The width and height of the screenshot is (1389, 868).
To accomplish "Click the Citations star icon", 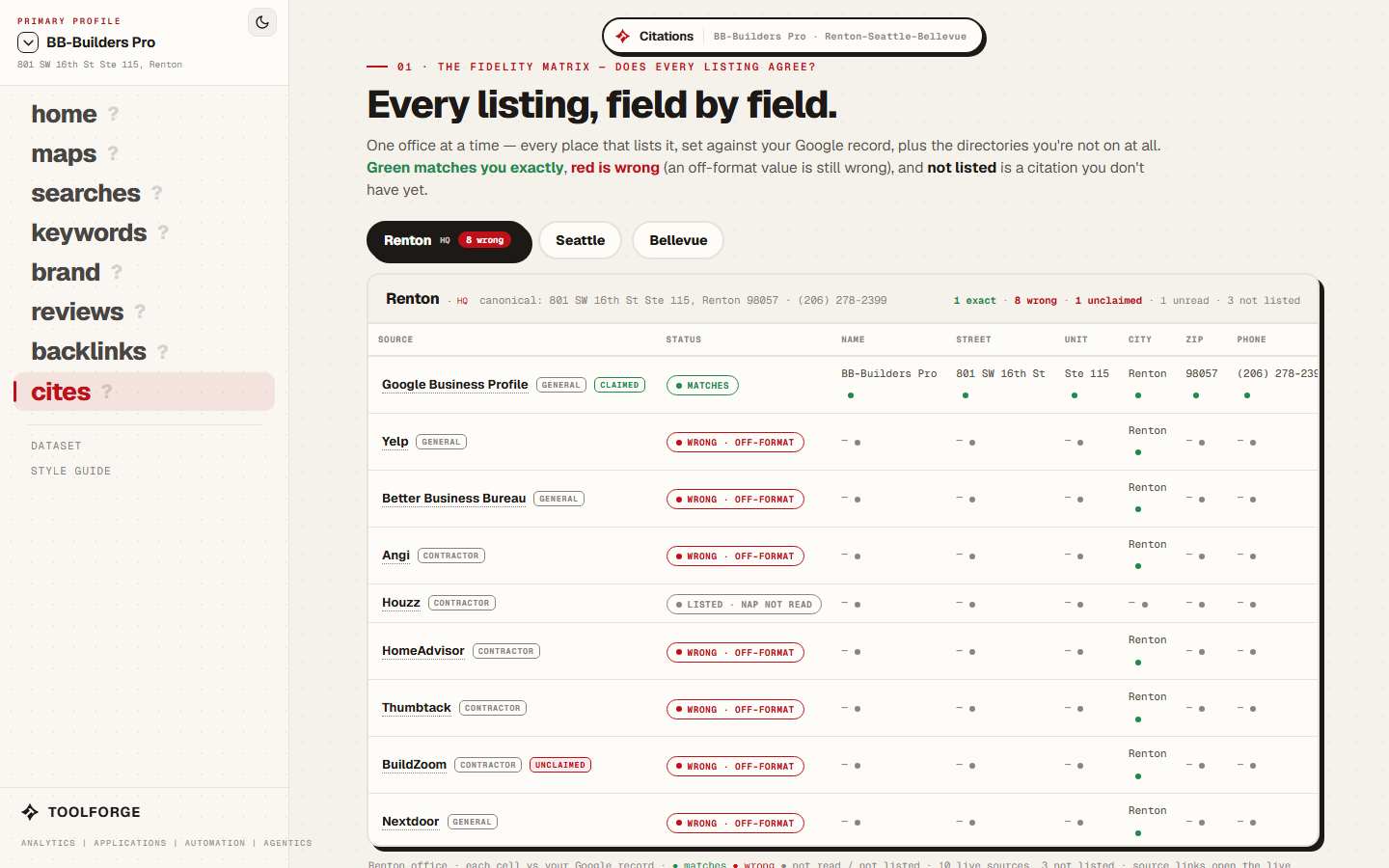I will point(623,37).
